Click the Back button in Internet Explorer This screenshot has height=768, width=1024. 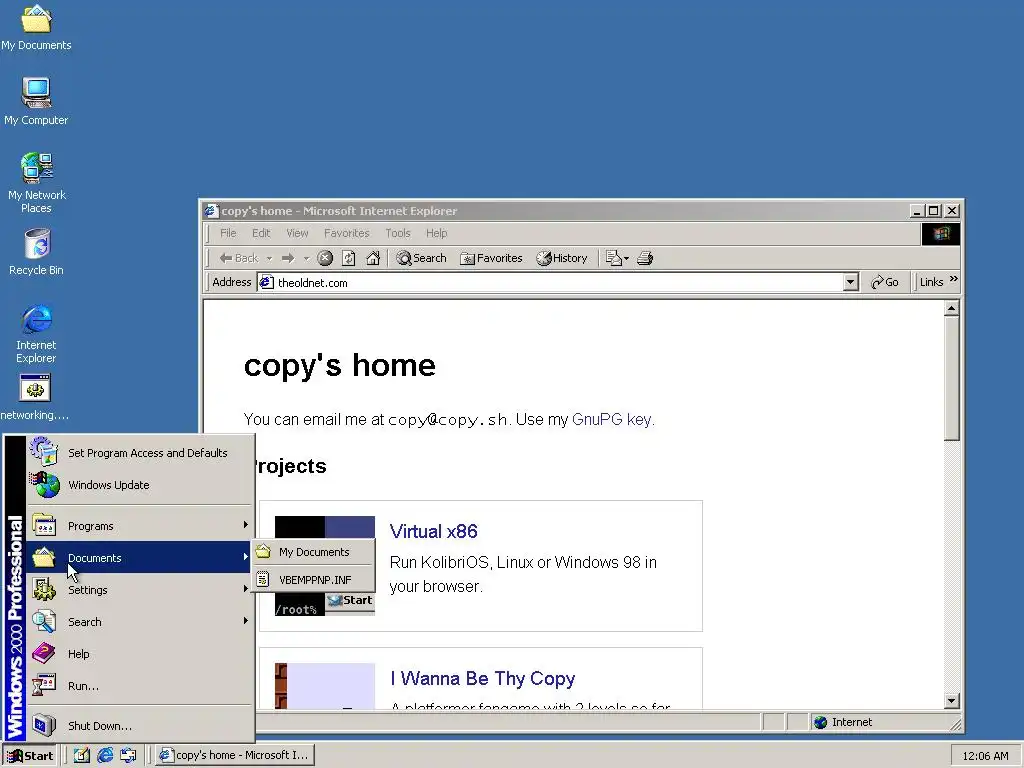pos(239,258)
